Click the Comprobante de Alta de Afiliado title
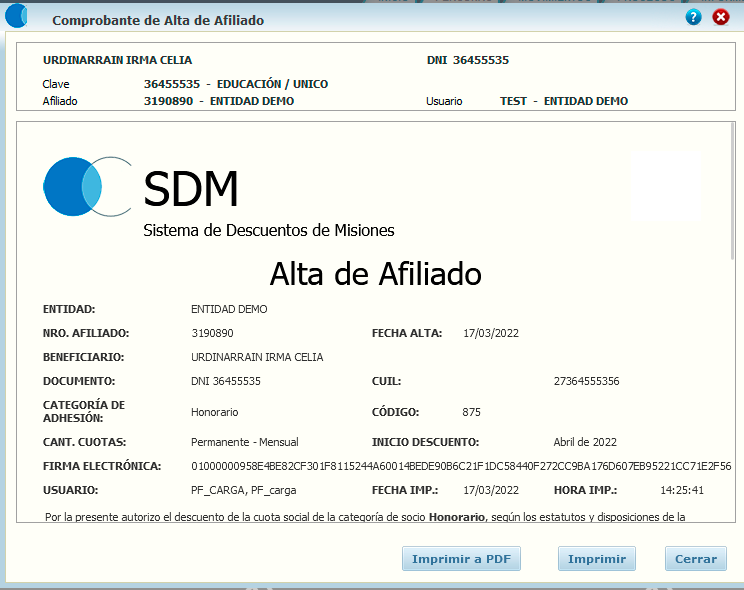The image size is (744, 590). 158,20
